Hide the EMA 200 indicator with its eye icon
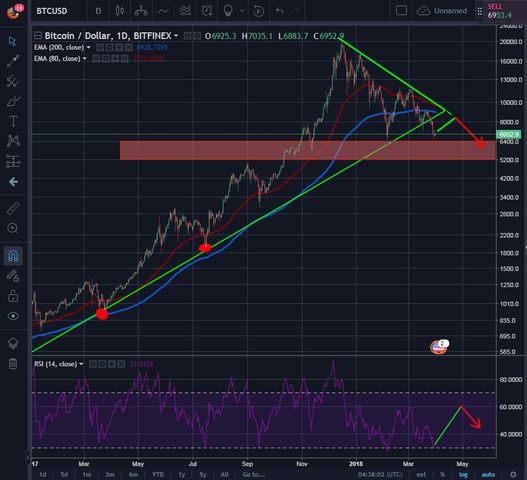The width and height of the screenshot is (527, 480). point(100,47)
